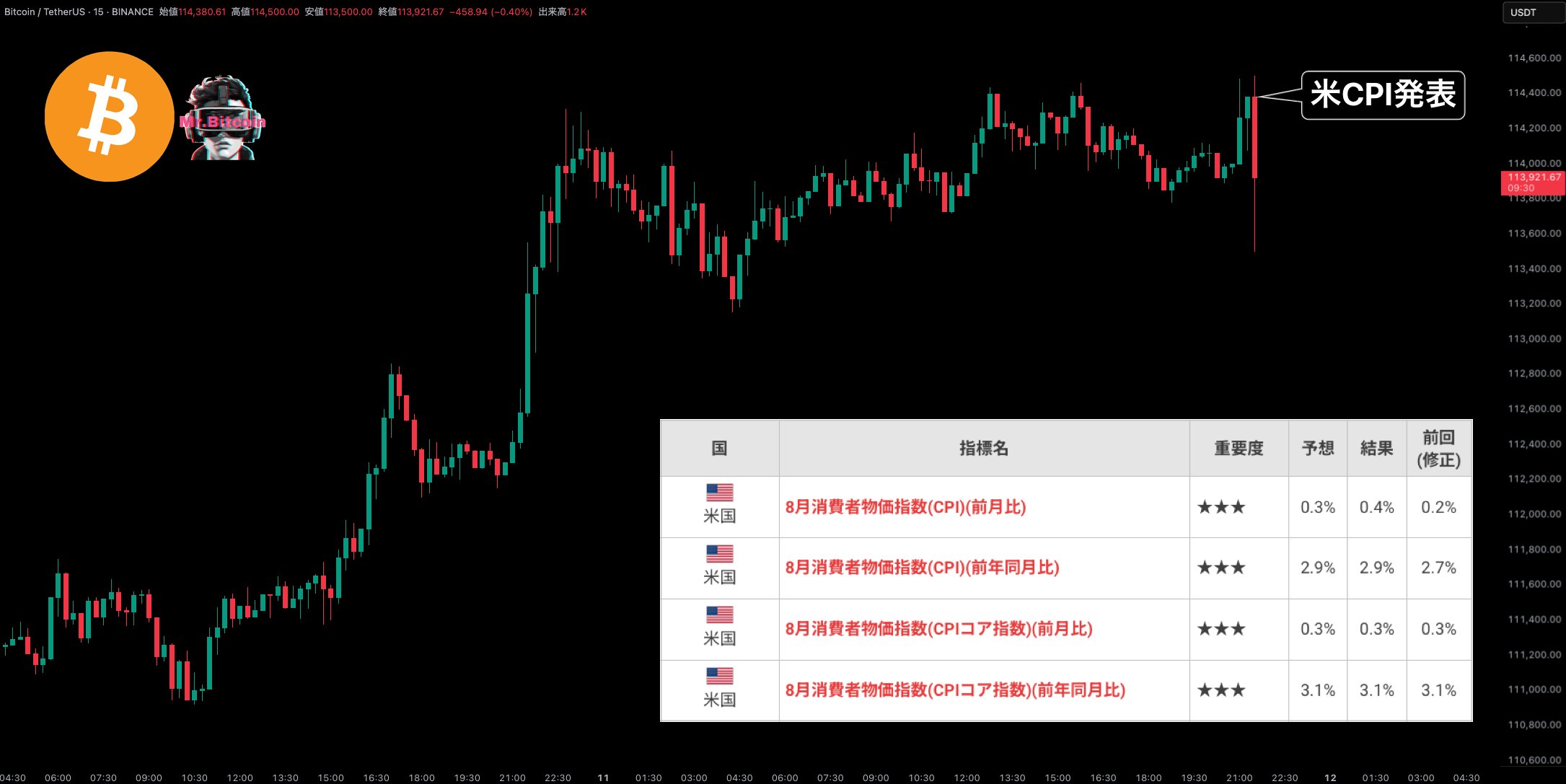Click the 0.4% result value for CPI 前月比
Viewport: 1566px width, 784px height.
[x=1376, y=507]
